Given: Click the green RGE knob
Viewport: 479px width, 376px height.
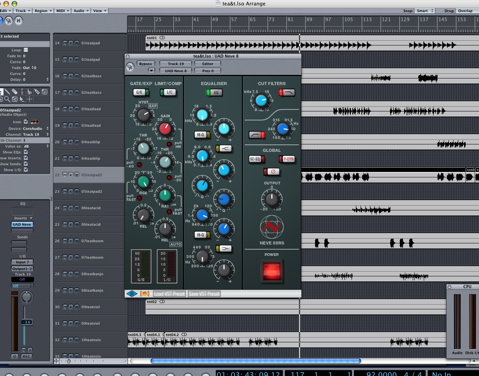Looking at the screenshot, I should pyautogui.click(x=143, y=182).
